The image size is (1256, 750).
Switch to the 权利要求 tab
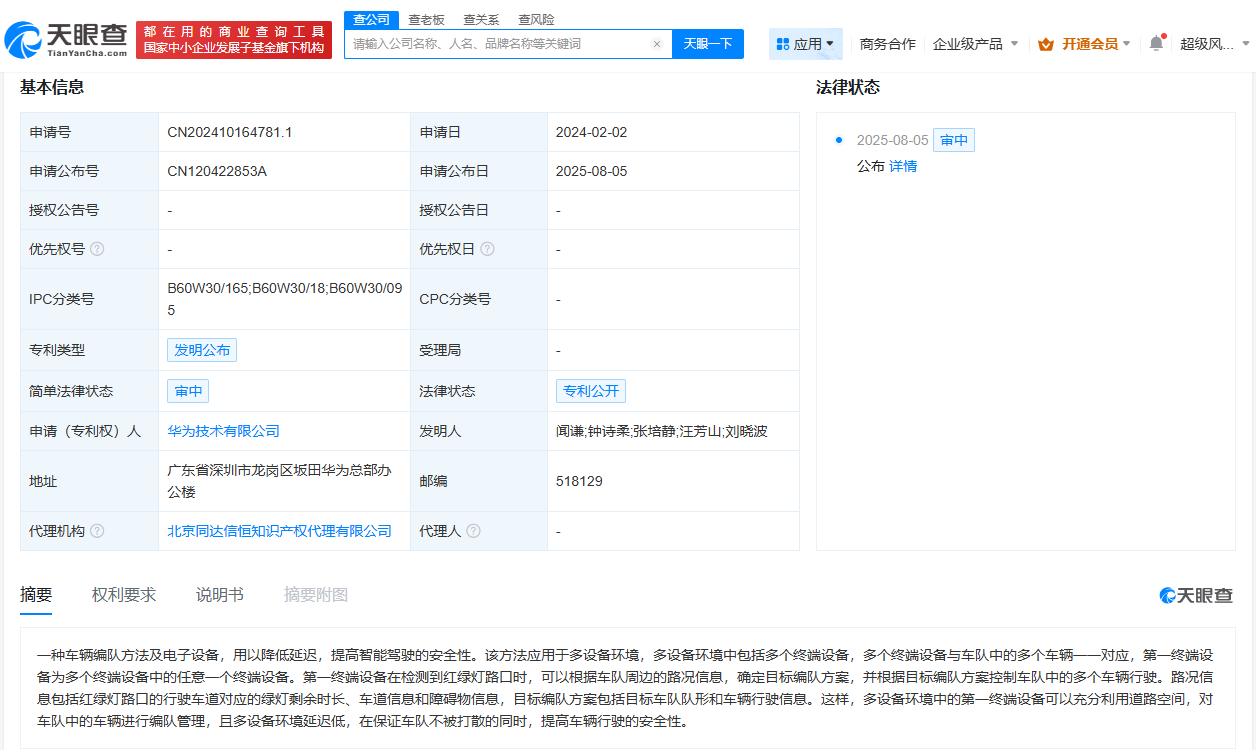coord(123,594)
